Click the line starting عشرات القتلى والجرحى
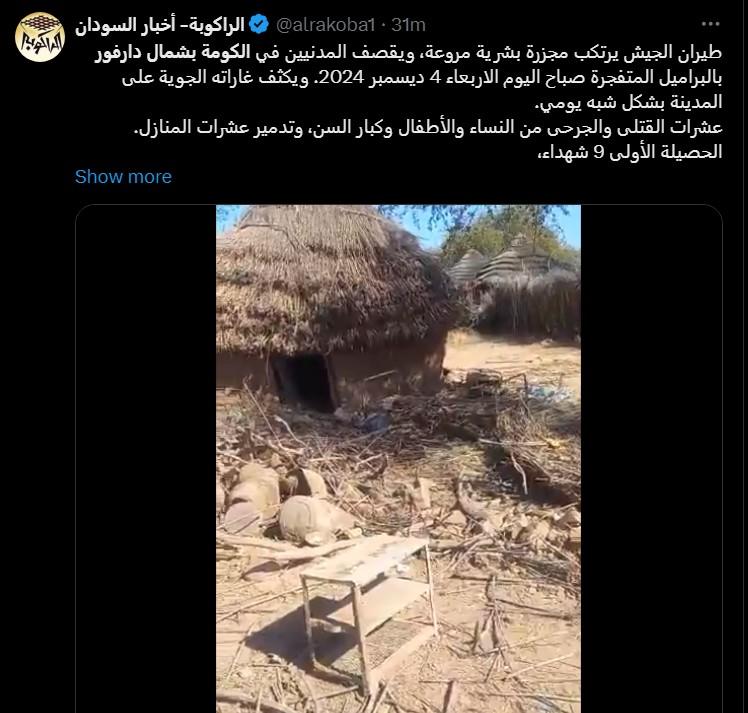Image resolution: width=748 pixels, height=713 pixels. [x=428, y=128]
